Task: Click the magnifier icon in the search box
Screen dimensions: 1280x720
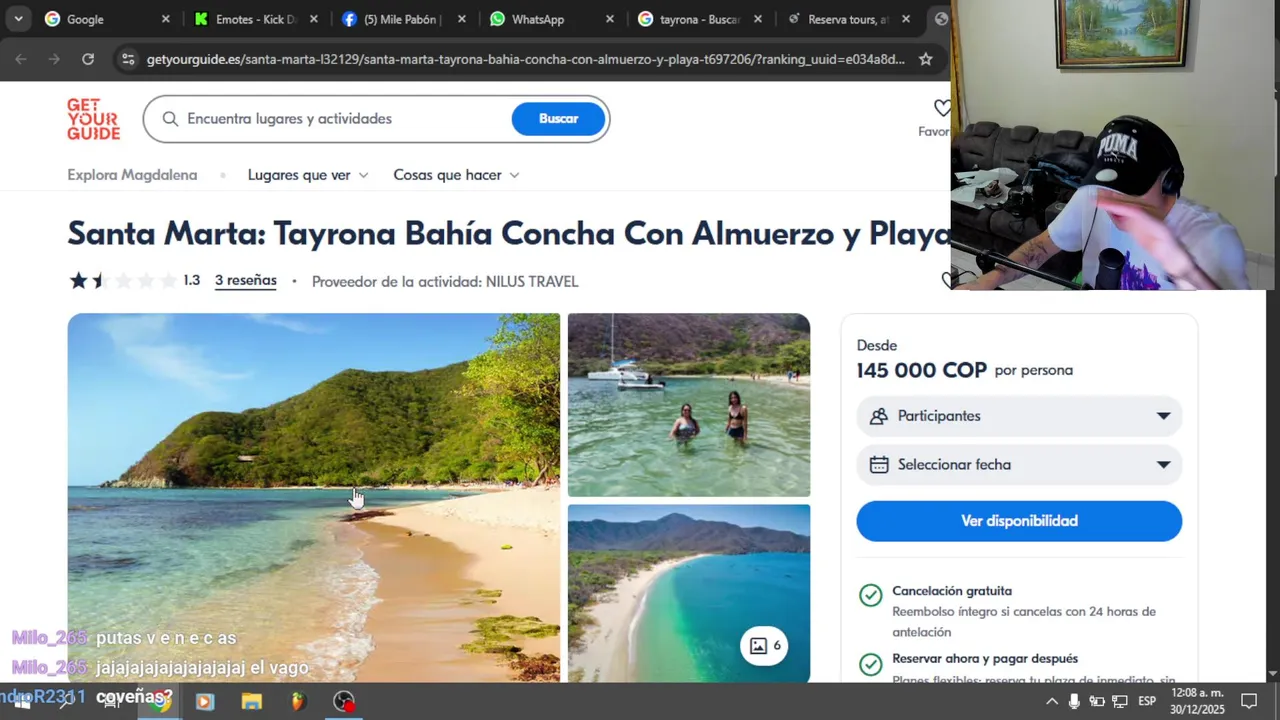Action: click(170, 119)
